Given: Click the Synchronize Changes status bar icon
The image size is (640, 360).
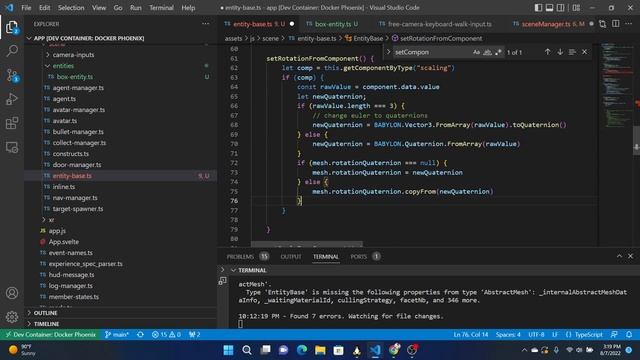Looking at the screenshot, I should point(140,335).
